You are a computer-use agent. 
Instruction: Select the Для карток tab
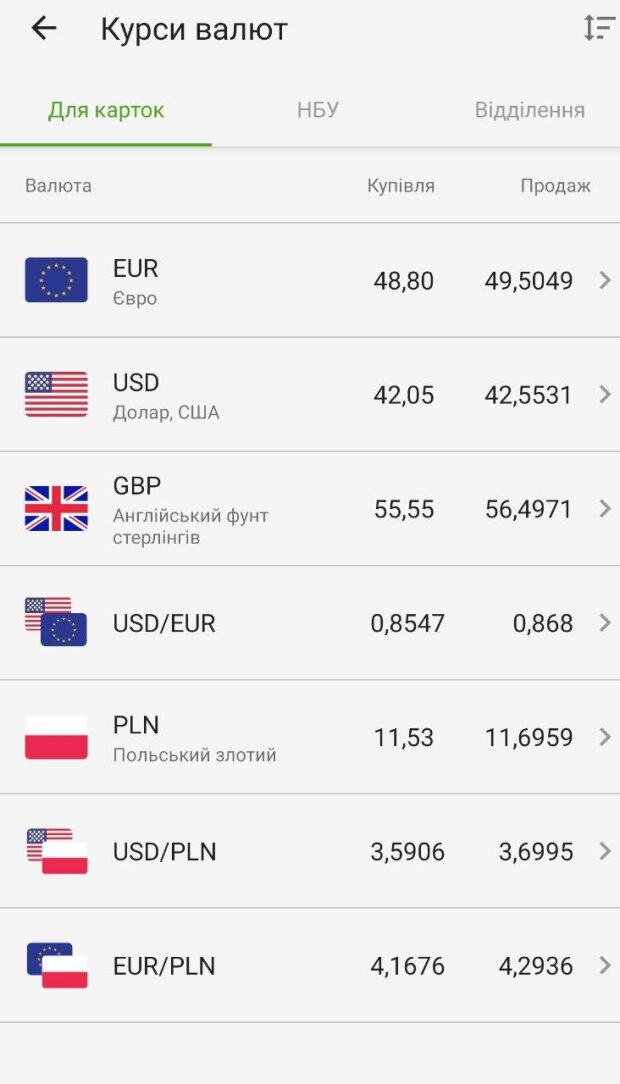coord(106,110)
